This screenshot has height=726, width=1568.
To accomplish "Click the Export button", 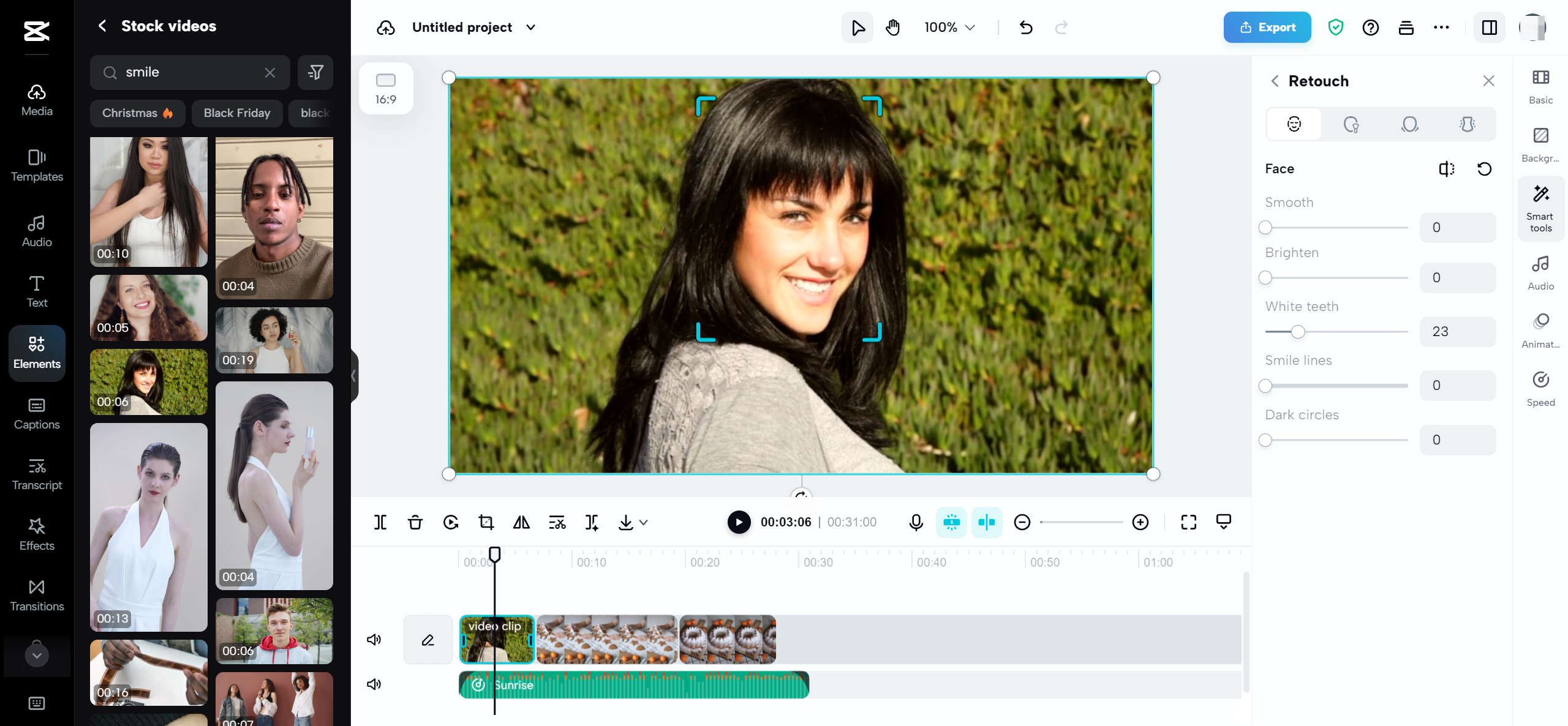I will pos(1266,27).
